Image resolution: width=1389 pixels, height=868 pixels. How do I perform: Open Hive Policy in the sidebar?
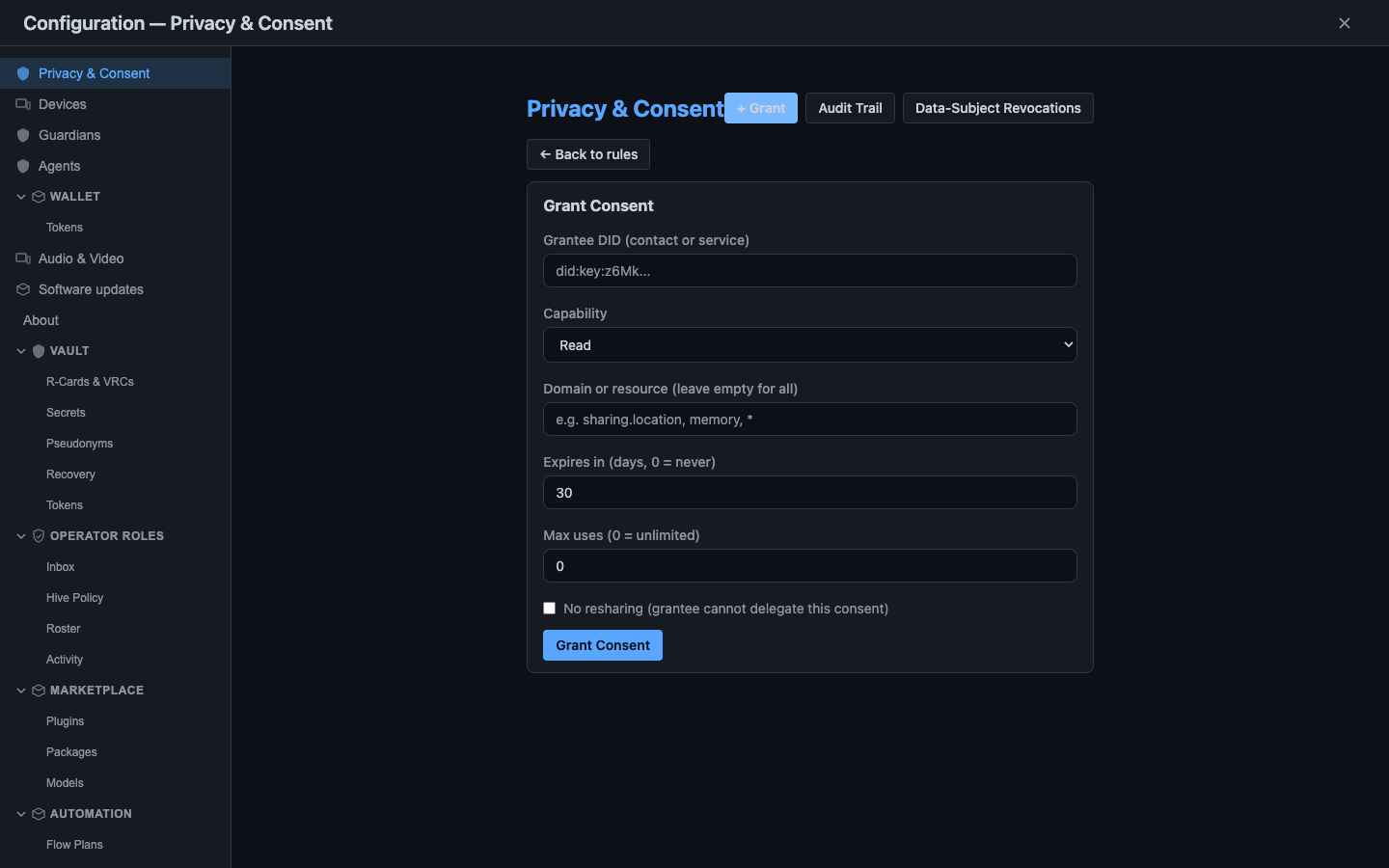click(74, 598)
